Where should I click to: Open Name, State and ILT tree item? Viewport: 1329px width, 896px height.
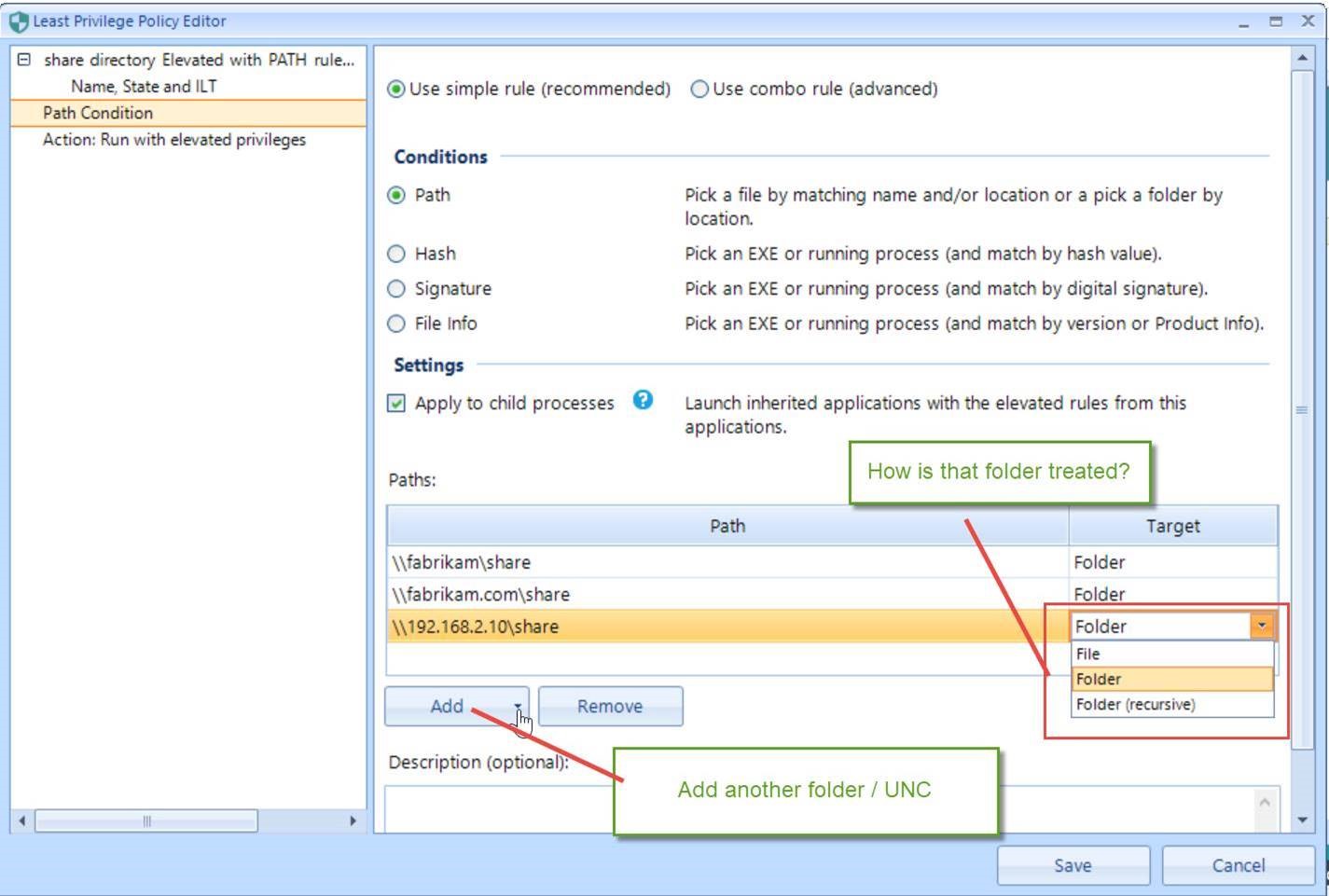[144, 87]
